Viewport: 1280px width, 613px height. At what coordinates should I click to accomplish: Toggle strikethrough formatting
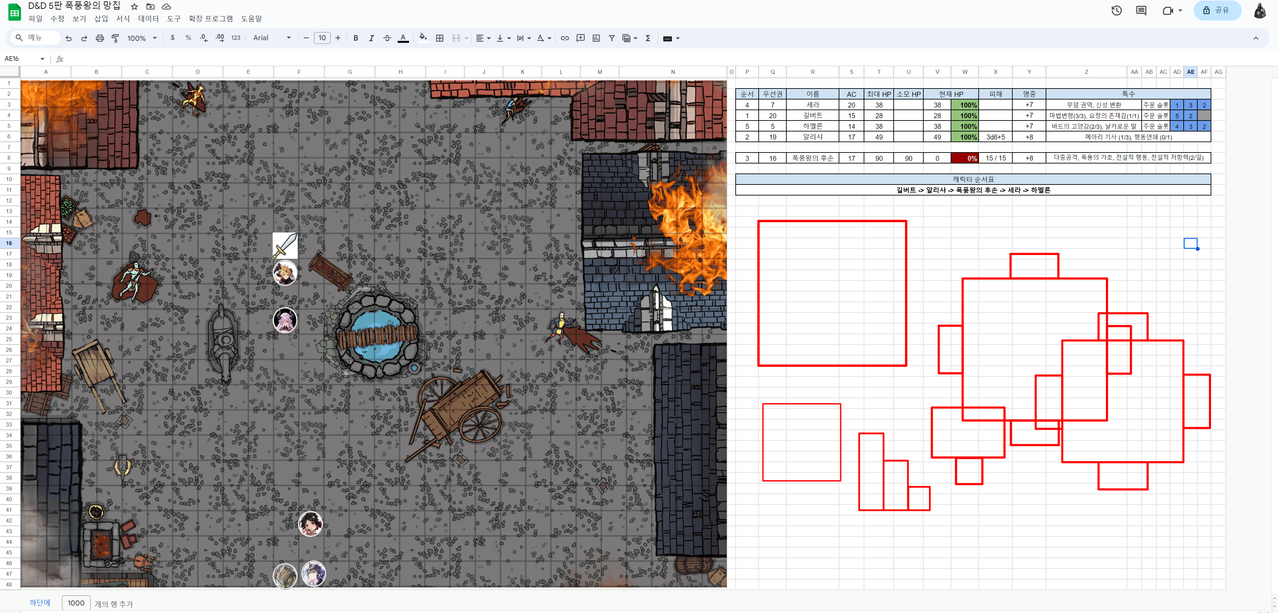coord(387,38)
